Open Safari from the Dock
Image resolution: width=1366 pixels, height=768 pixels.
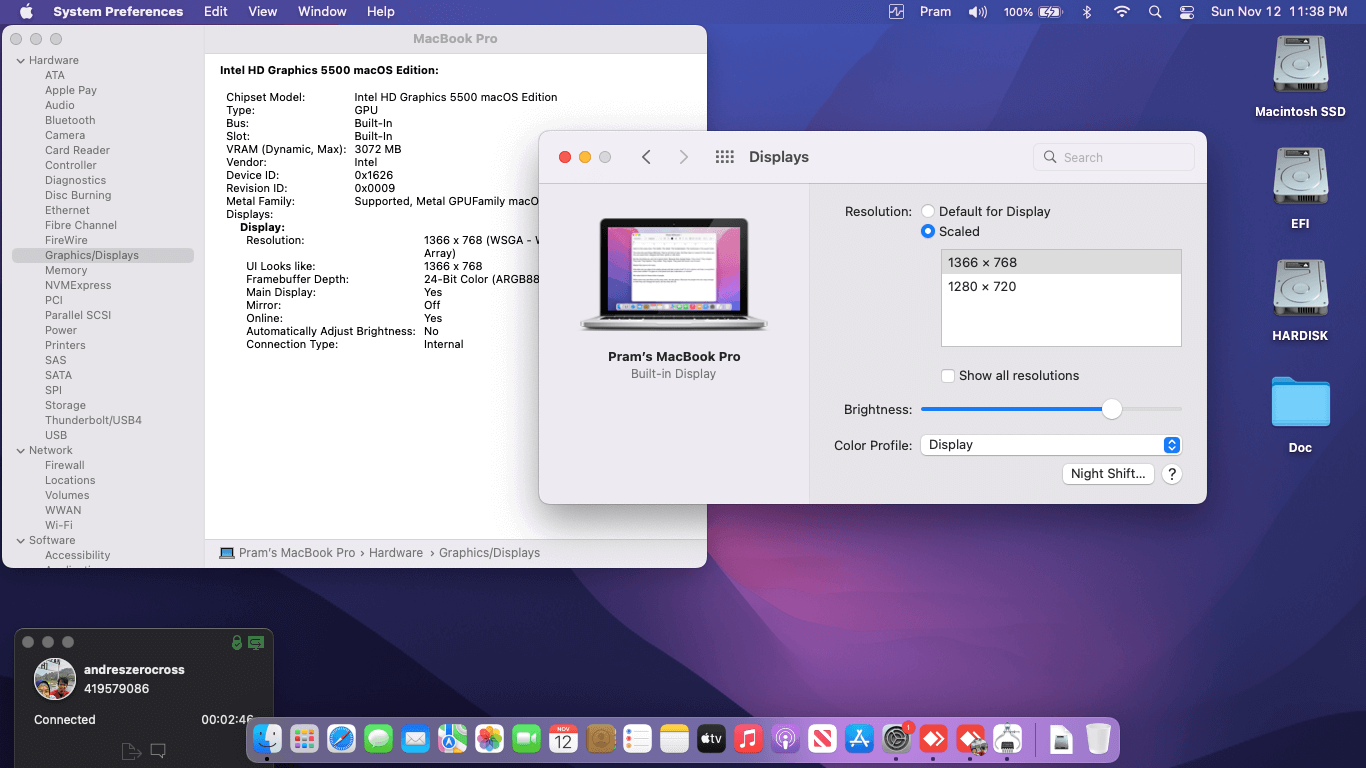point(341,739)
